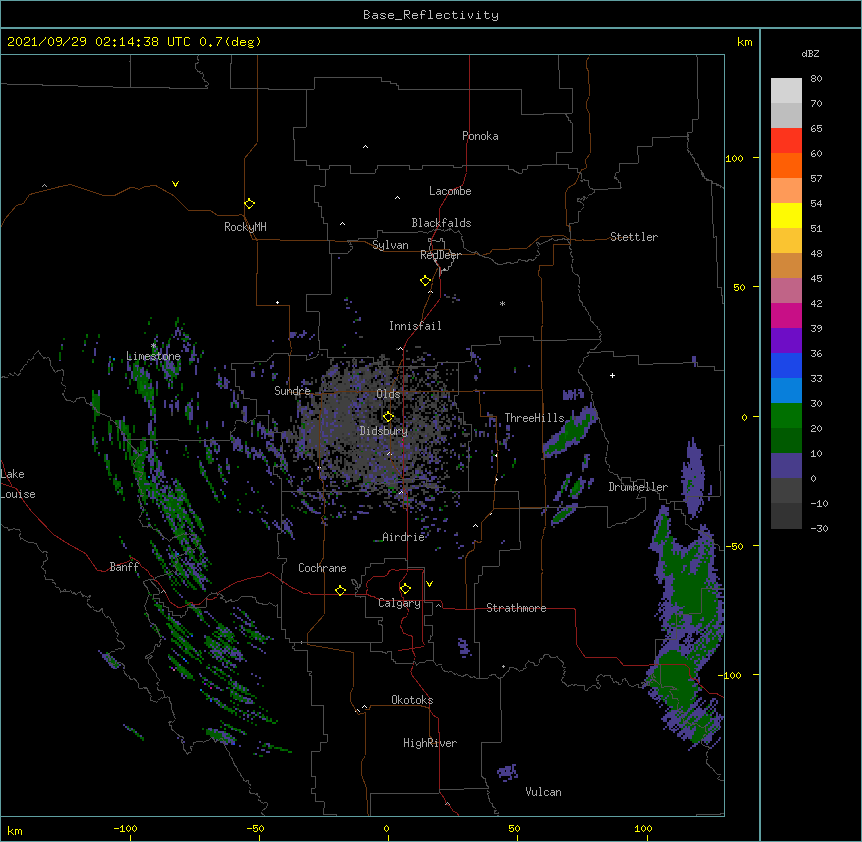Click the light gray 70-80 dBZ swatch

786,91
